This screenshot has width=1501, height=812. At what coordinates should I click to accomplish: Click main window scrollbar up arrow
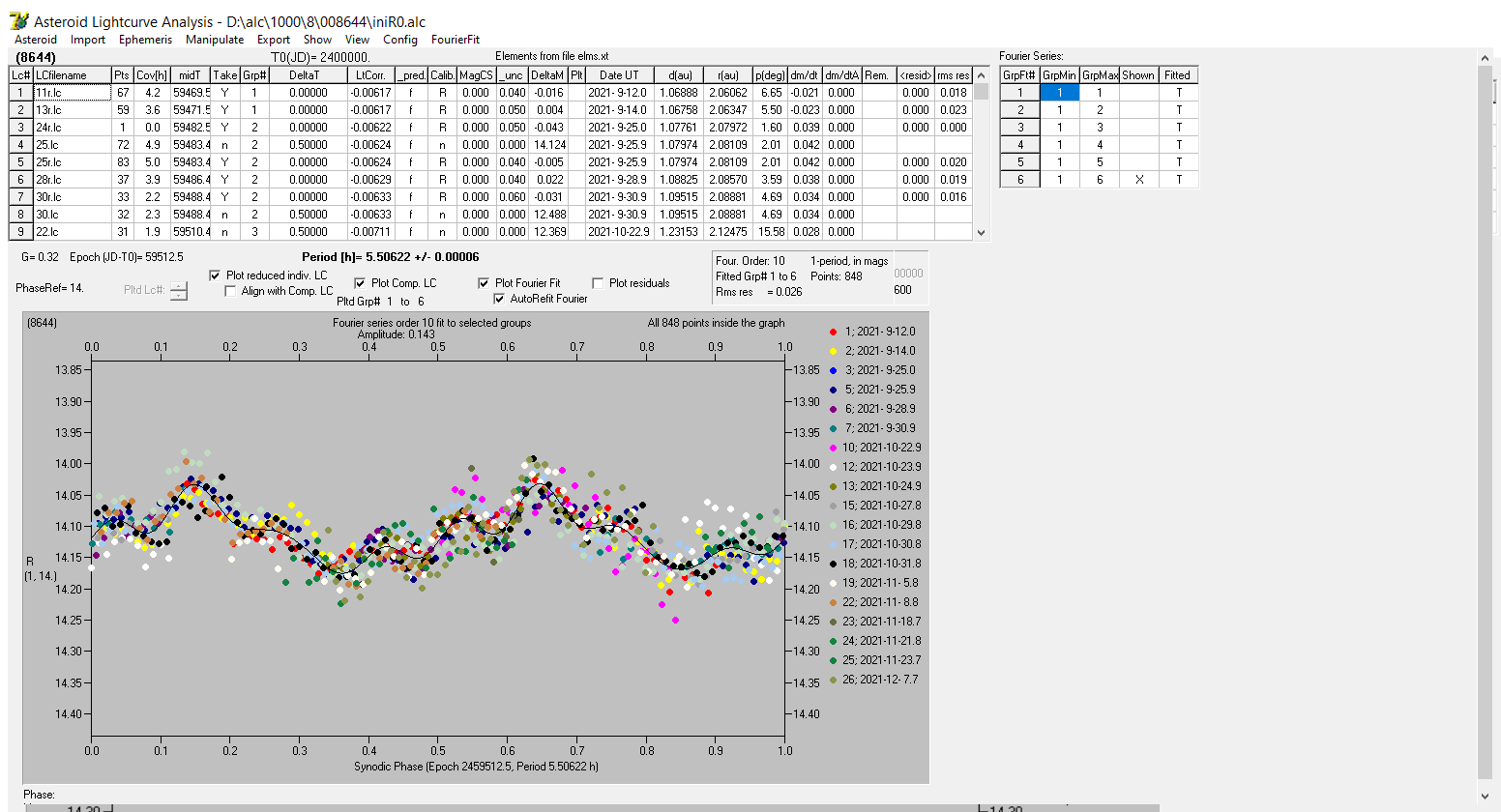point(1486,59)
